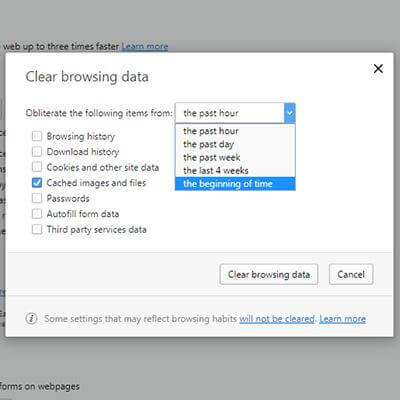Viewport: 400px width, 400px height.
Task: Check Third party services data
Action: (x=37, y=229)
